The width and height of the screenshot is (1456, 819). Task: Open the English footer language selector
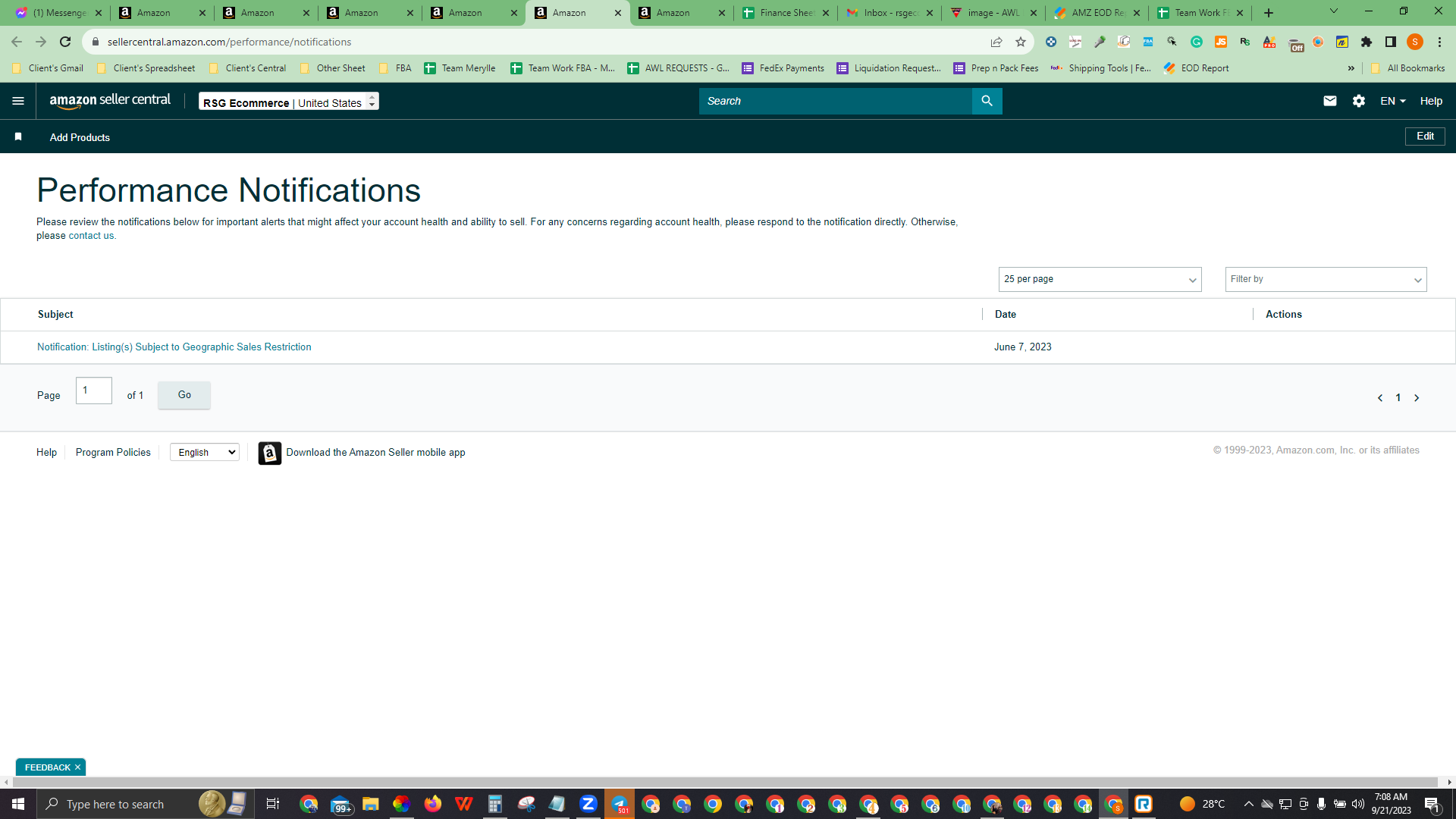(x=205, y=453)
